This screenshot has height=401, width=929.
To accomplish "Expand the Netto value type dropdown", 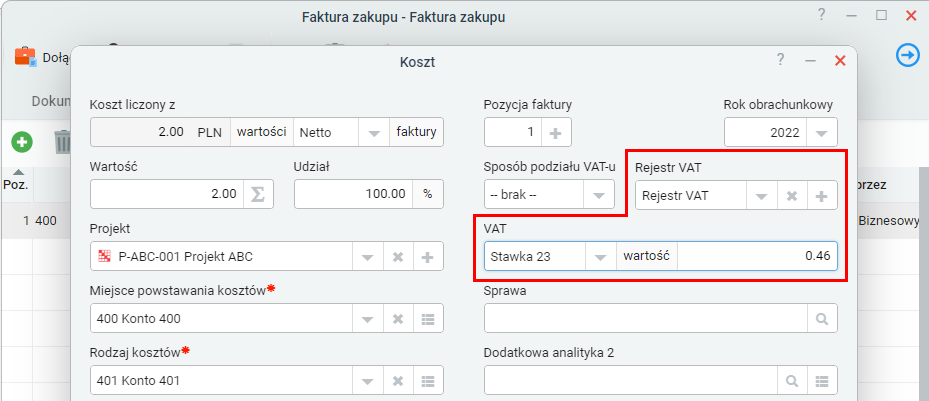I will [373, 132].
